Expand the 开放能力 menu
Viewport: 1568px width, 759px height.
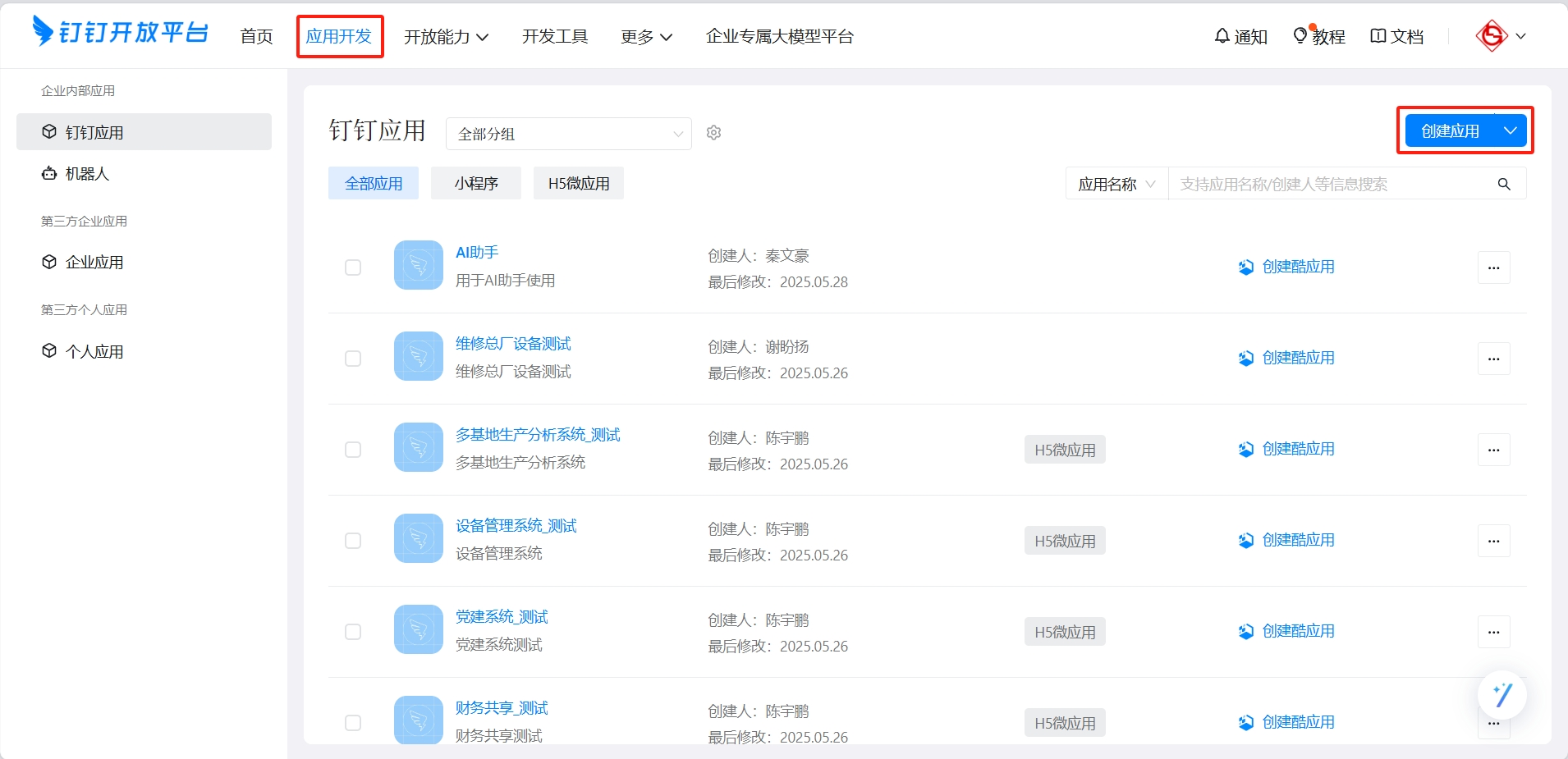[447, 36]
